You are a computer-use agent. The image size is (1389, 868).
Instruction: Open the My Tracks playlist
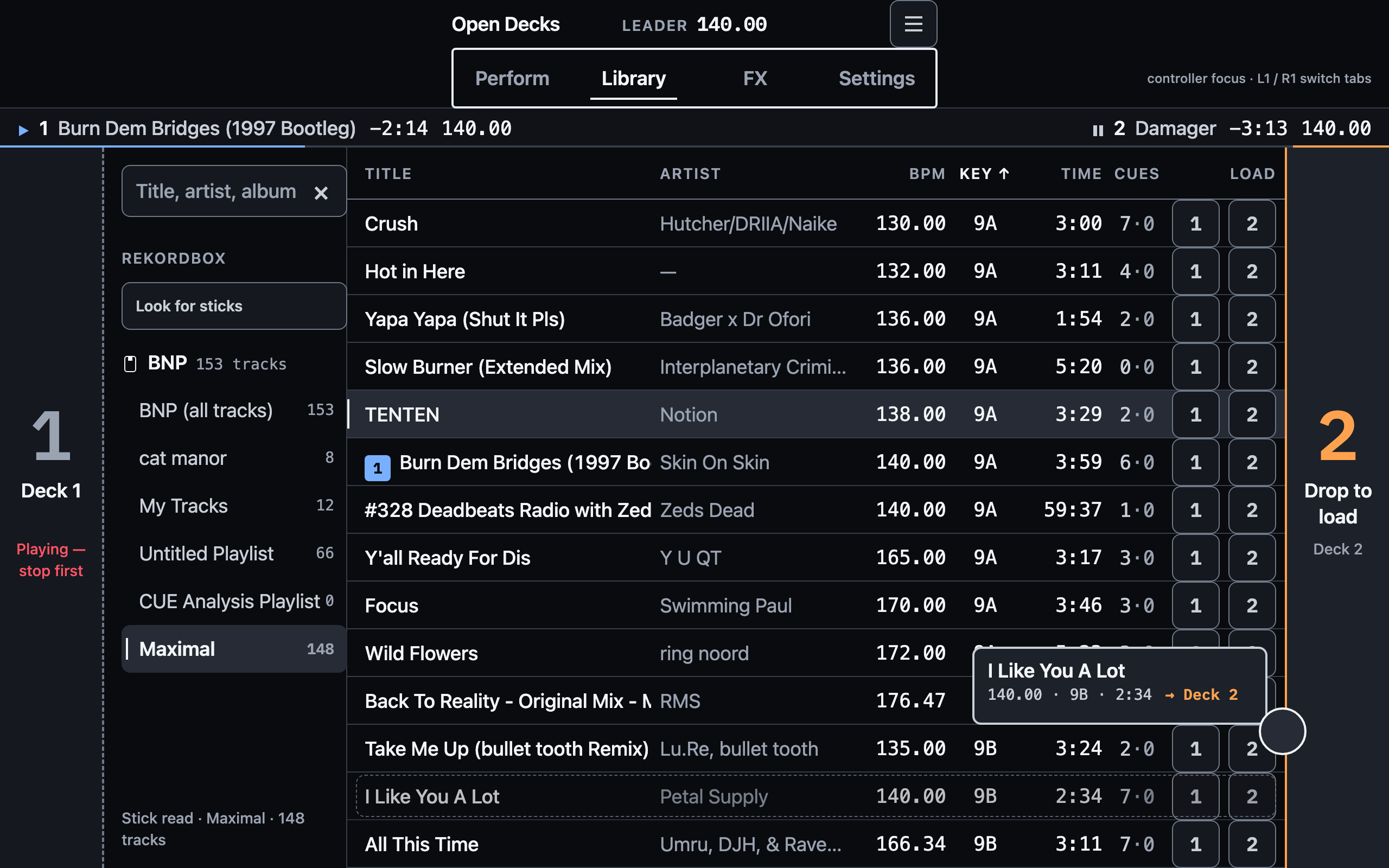tap(234, 506)
